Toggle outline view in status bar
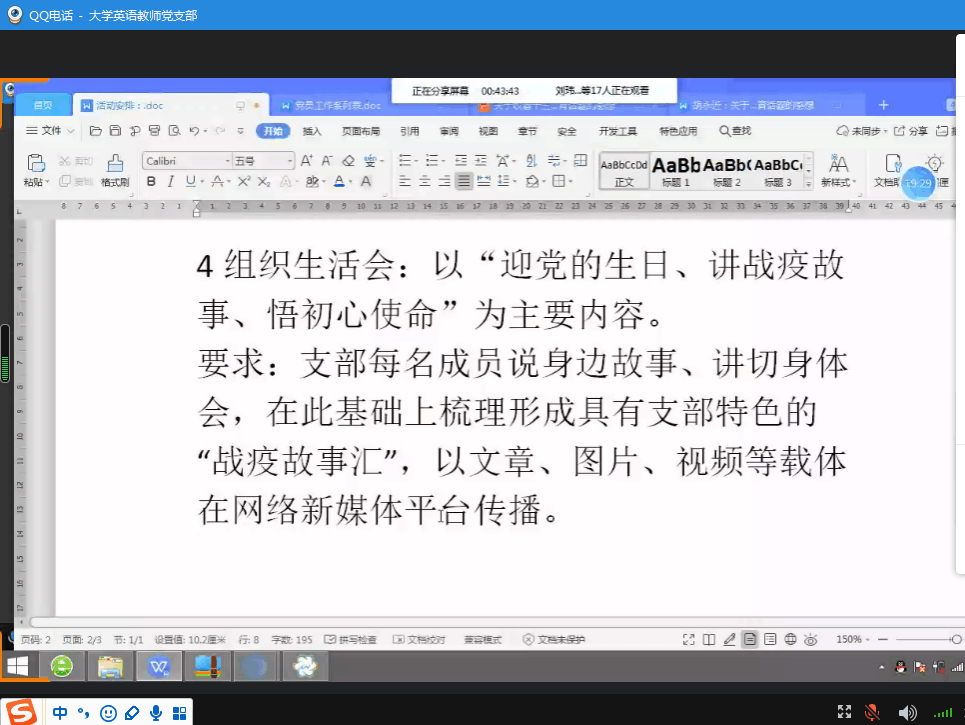Screen dimensions: 965x725 (x=770, y=639)
